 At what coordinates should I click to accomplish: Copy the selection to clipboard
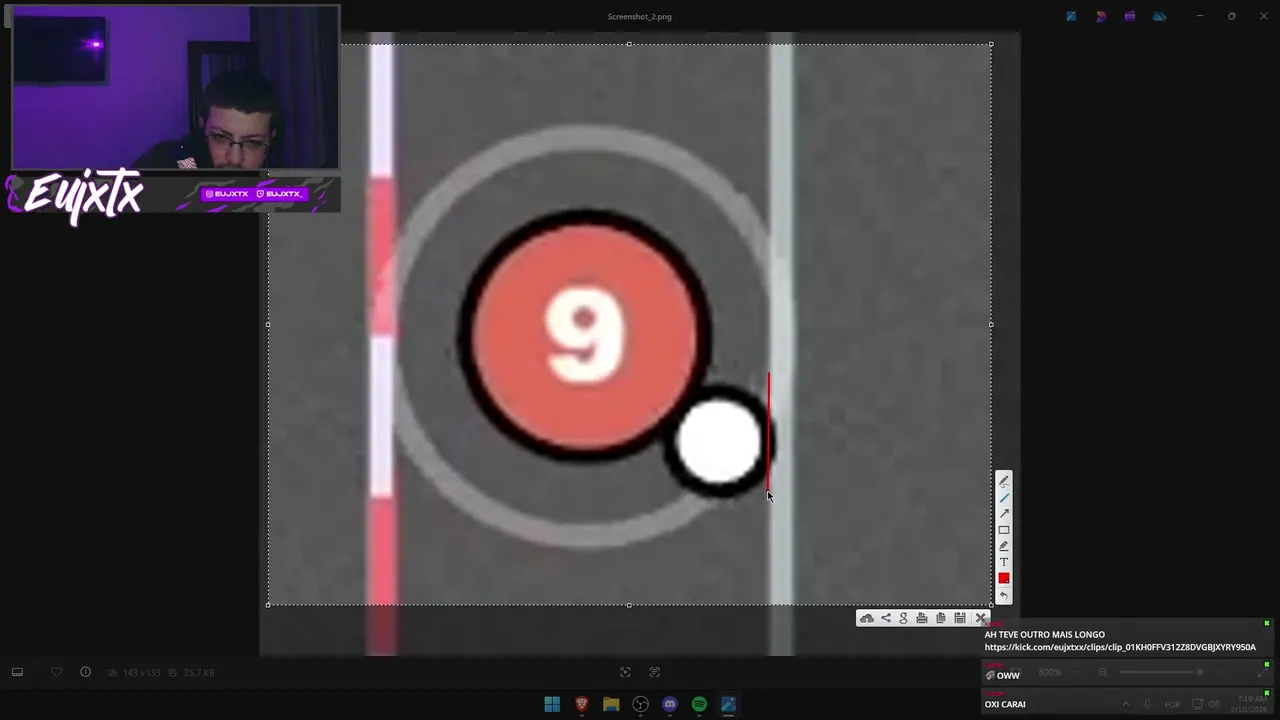click(x=941, y=618)
